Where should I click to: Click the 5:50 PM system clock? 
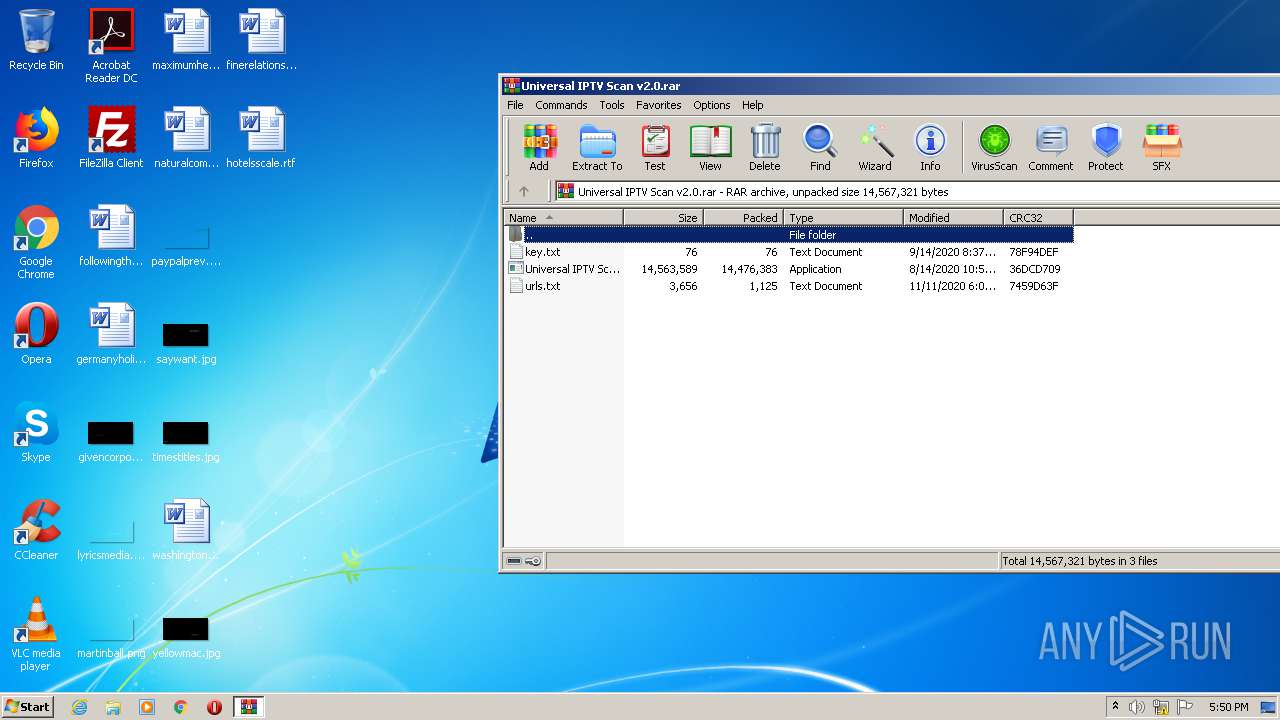[1228, 707]
